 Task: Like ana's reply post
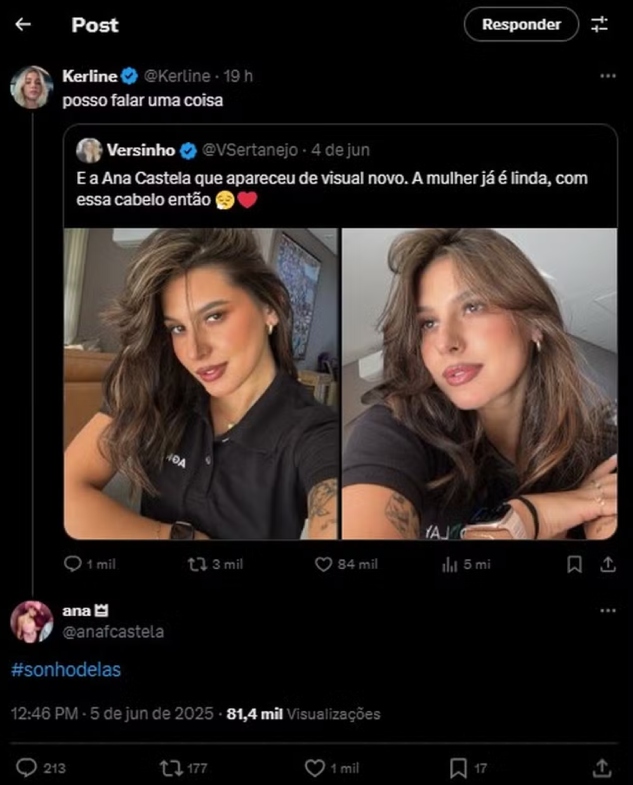click(x=315, y=768)
